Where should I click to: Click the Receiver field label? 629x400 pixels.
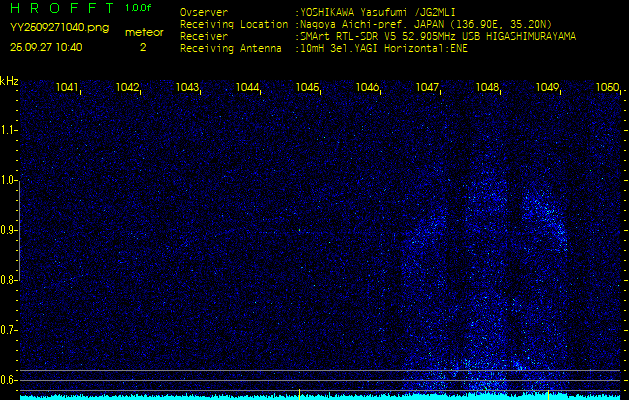204,37
